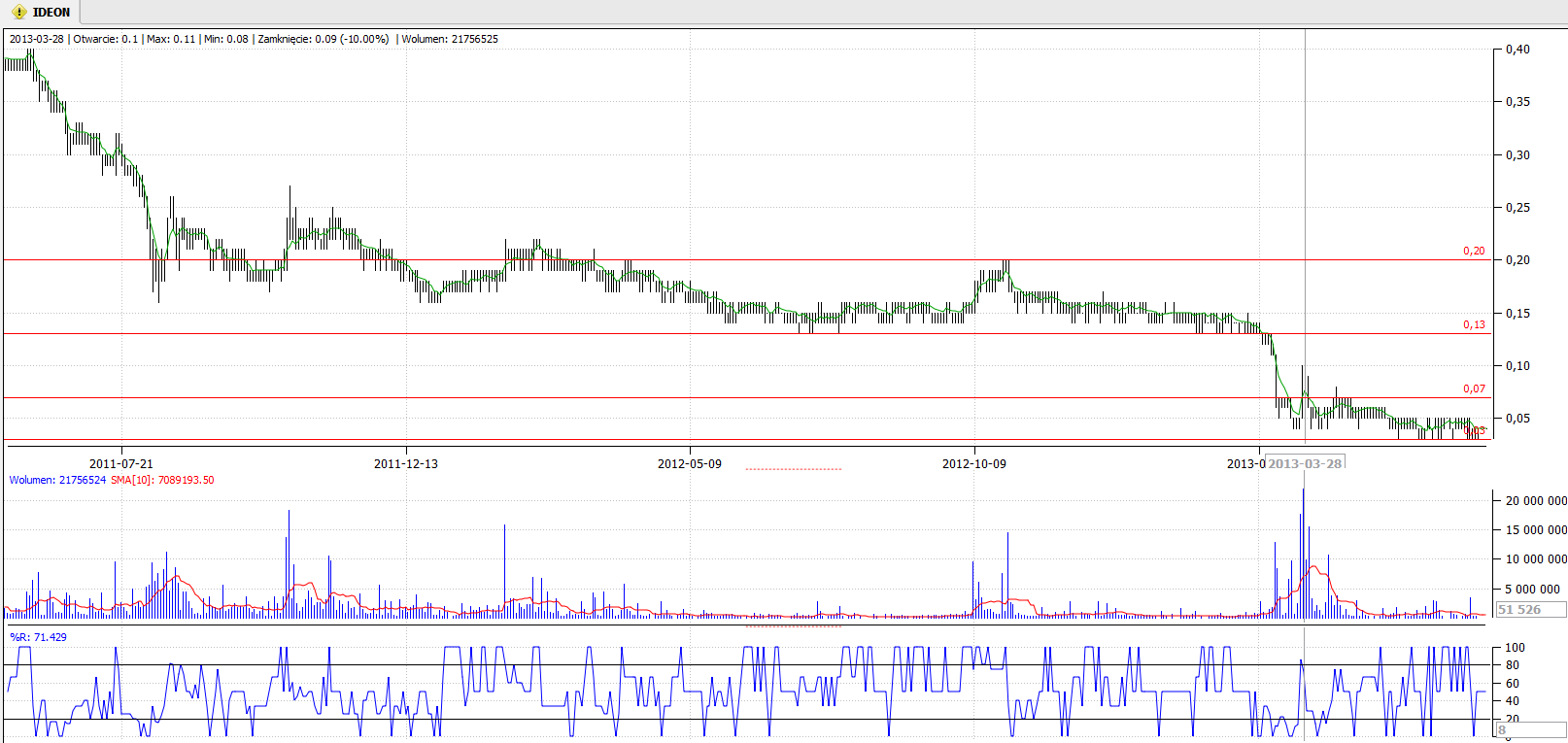Click the 2011-07-21 date axis label
The width and height of the screenshot is (1568, 743).
click(121, 464)
